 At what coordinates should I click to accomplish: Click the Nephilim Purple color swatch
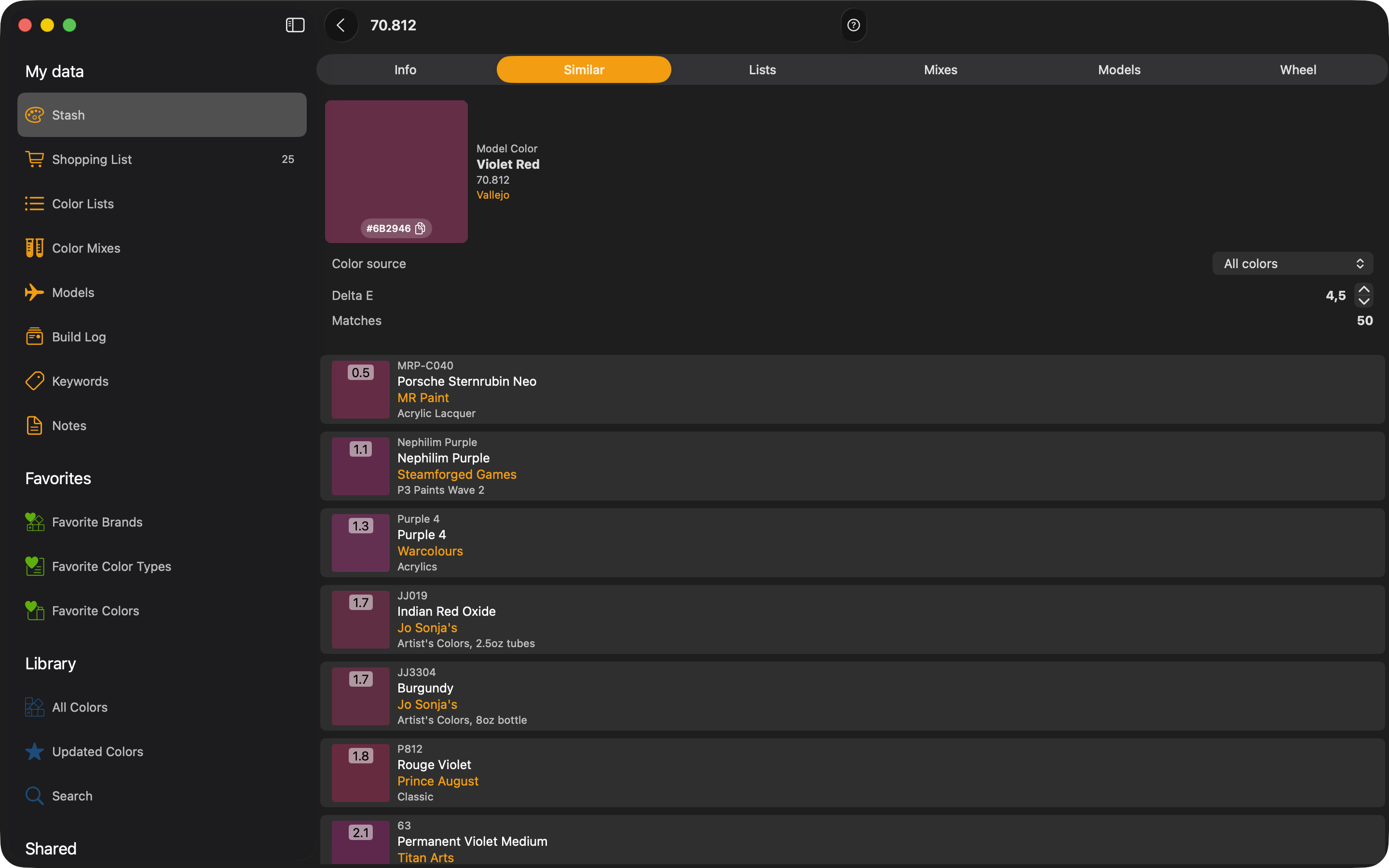360,466
